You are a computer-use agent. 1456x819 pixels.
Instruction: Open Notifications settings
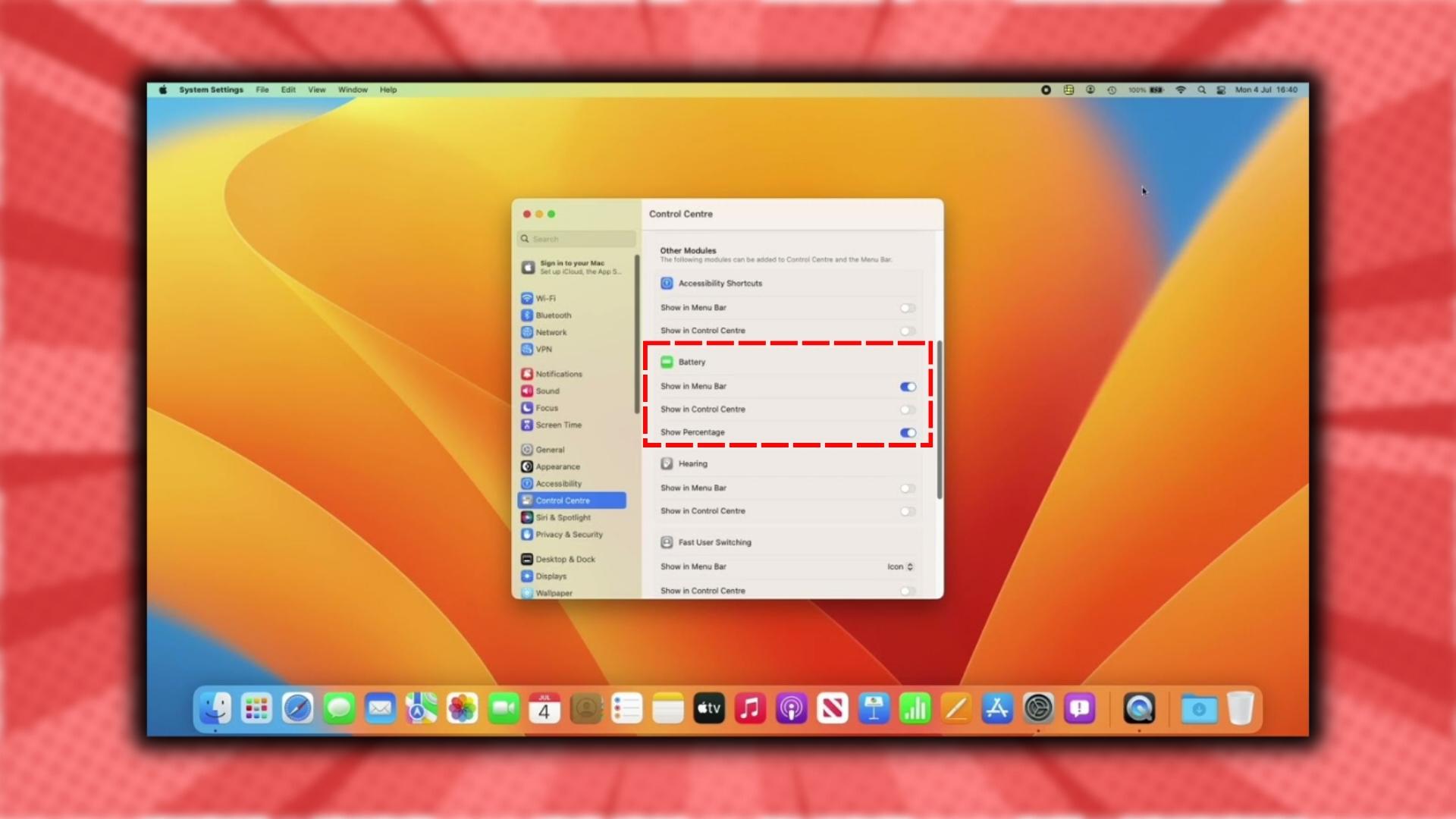(552, 374)
